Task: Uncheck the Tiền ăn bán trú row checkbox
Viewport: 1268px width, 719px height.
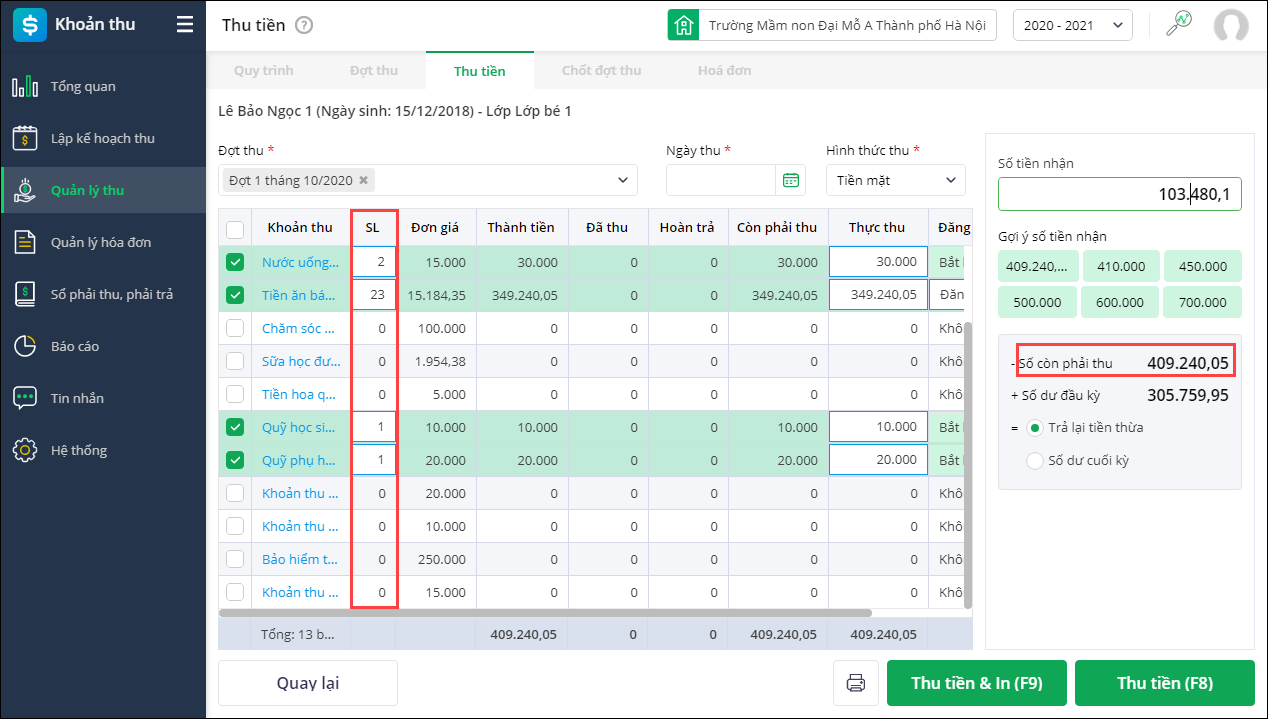Action: pos(235,295)
